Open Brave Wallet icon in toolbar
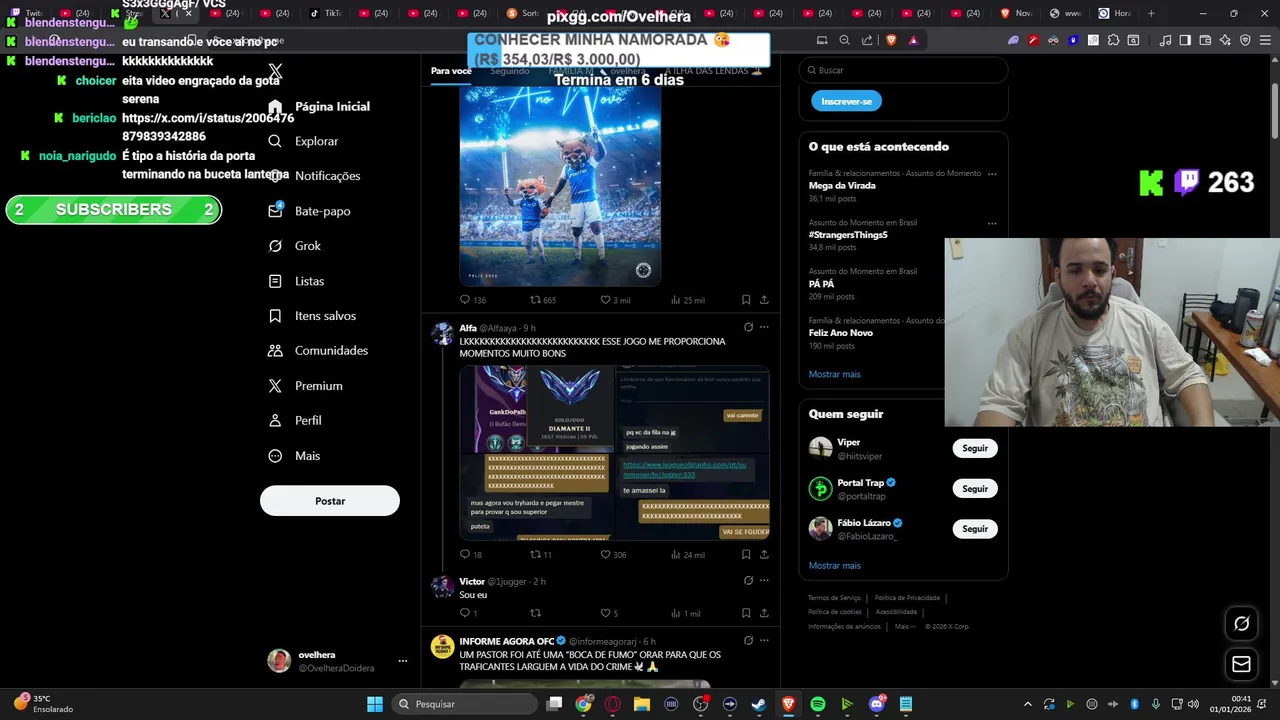This screenshot has width=1280, height=720. (1205, 40)
